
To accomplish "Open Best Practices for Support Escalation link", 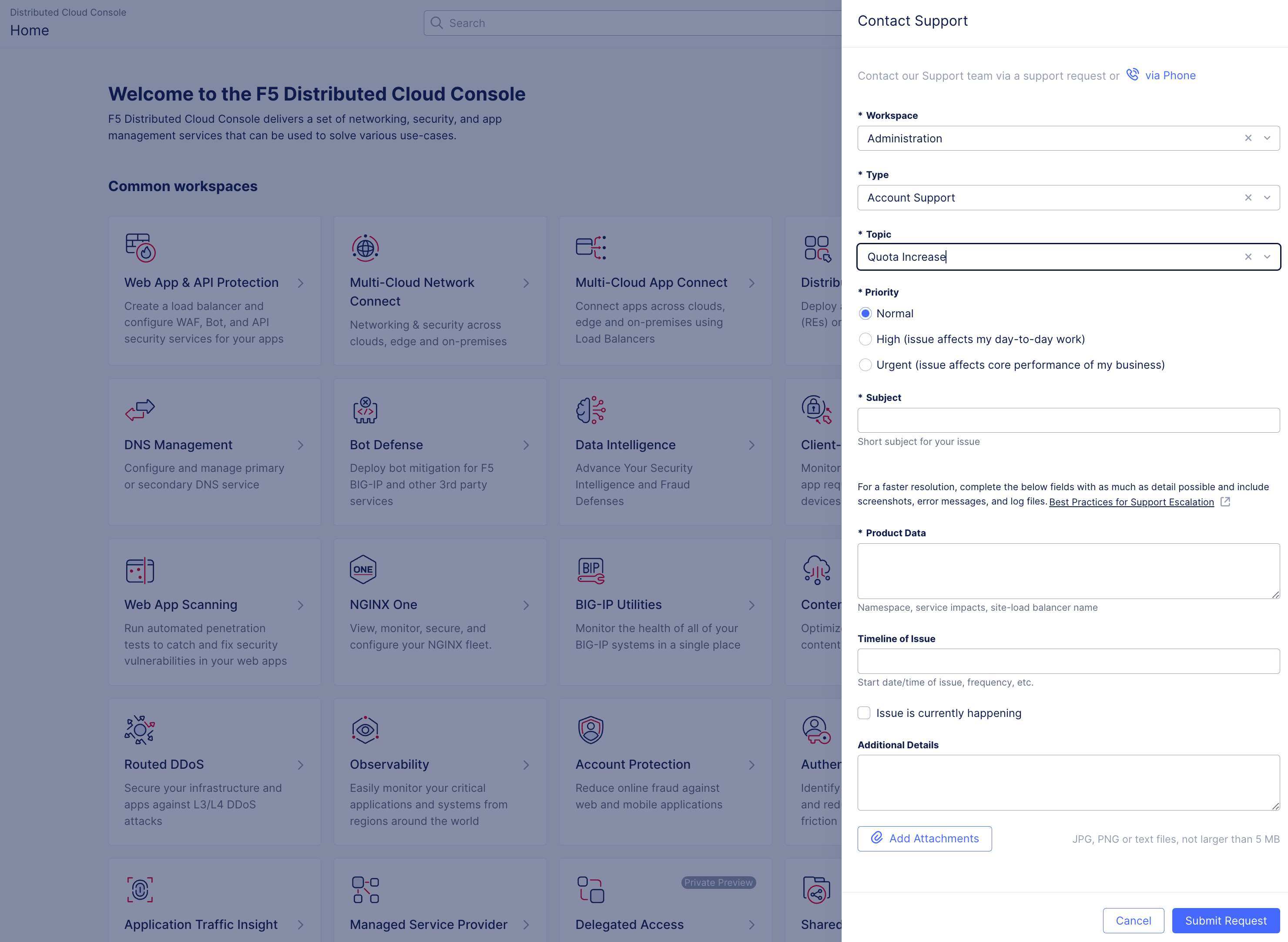I will coord(1131,502).
